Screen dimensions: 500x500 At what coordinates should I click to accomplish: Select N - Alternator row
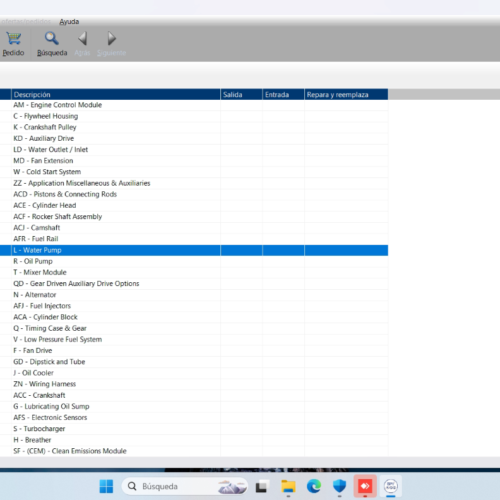pyautogui.click(x=194, y=295)
